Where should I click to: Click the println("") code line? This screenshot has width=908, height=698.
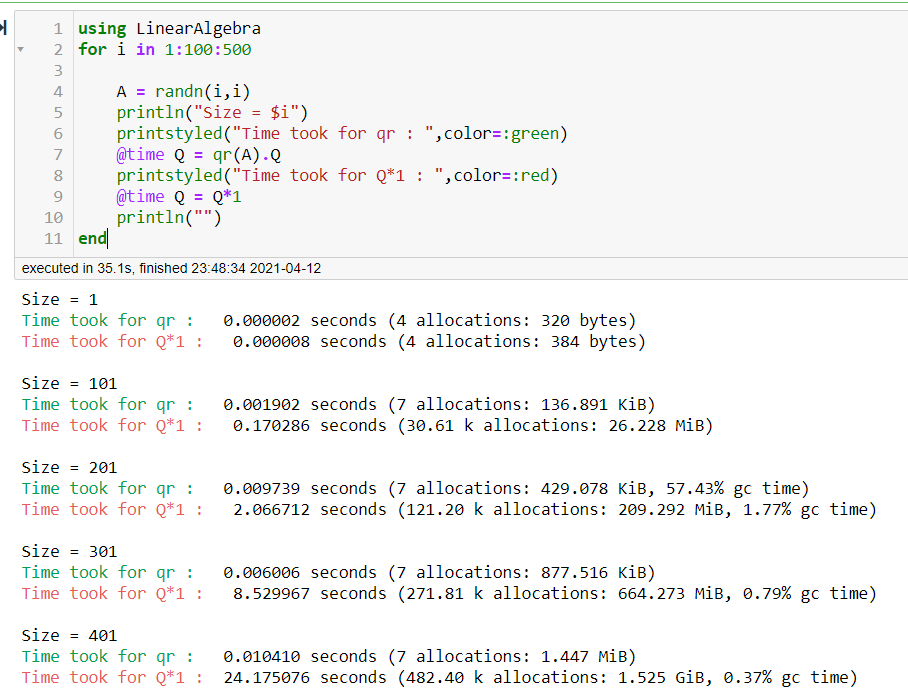point(169,218)
